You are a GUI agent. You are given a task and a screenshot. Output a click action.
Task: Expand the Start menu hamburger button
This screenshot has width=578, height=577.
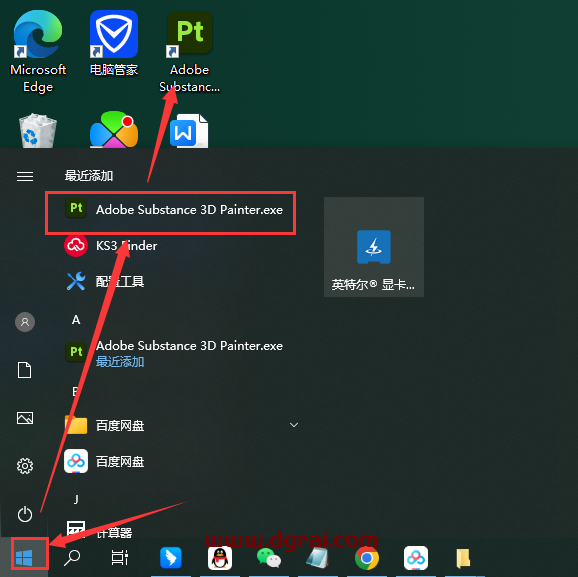(25, 176)
